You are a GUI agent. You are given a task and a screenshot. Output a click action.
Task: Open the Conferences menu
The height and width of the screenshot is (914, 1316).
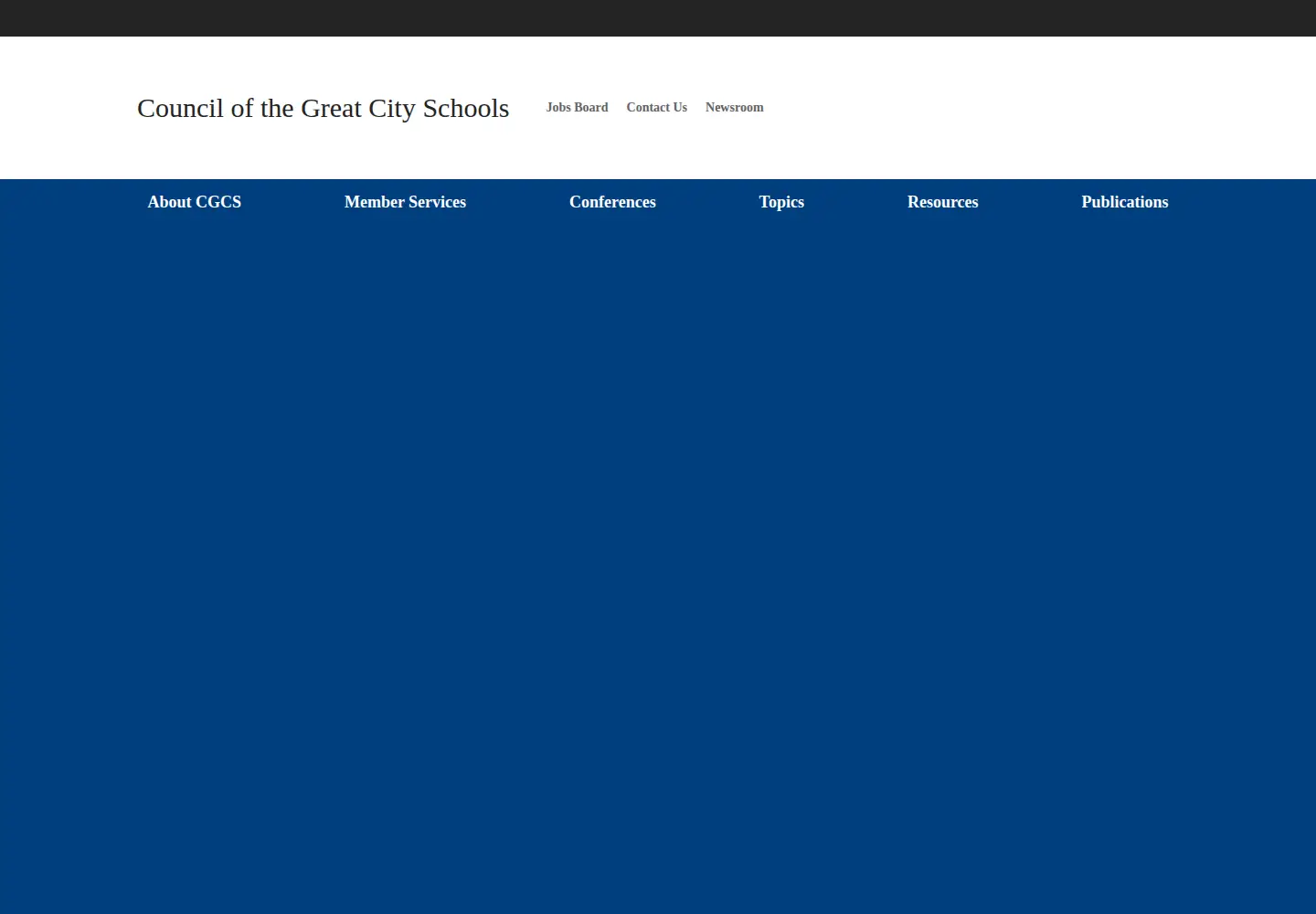(612, 202)
